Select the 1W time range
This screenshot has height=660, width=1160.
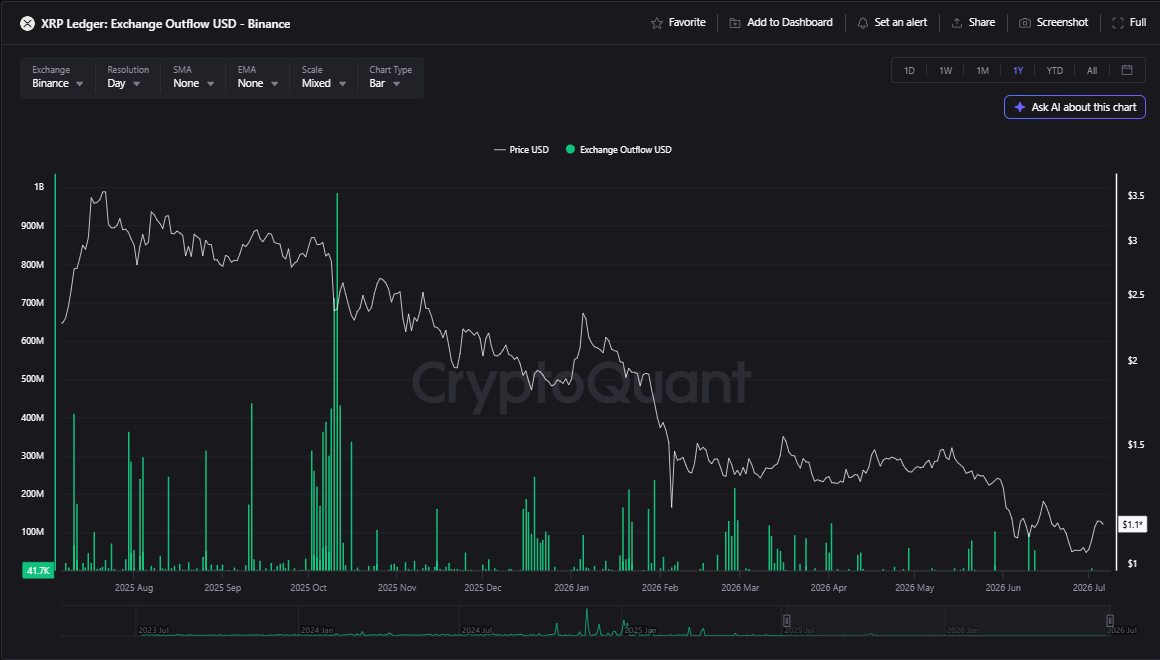[x=945, y=71]
